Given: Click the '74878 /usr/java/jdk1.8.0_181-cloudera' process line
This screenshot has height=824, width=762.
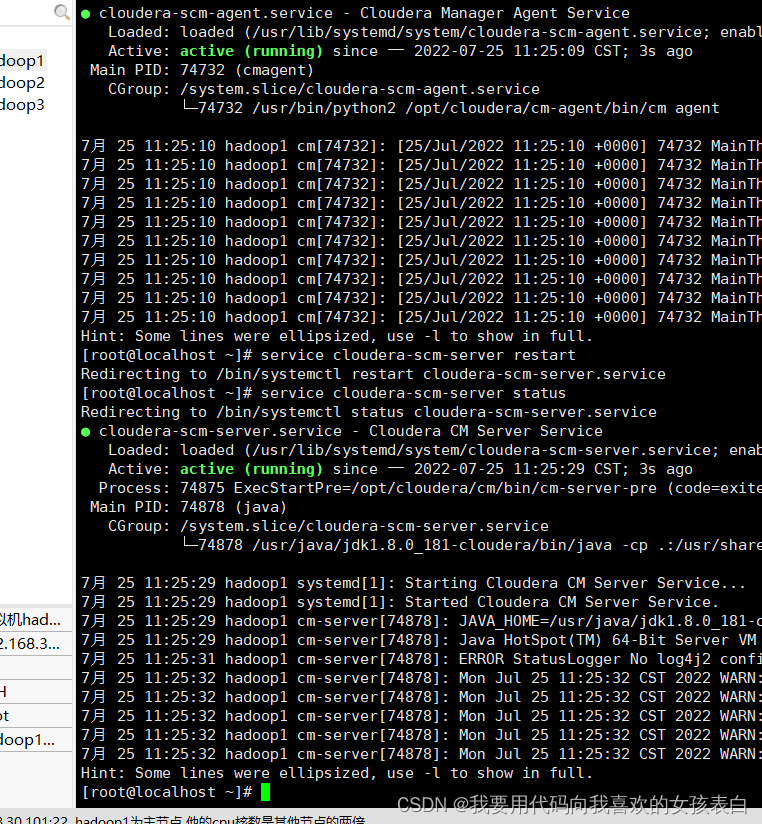Looking at the screenshot, I should tap(472, 545).
